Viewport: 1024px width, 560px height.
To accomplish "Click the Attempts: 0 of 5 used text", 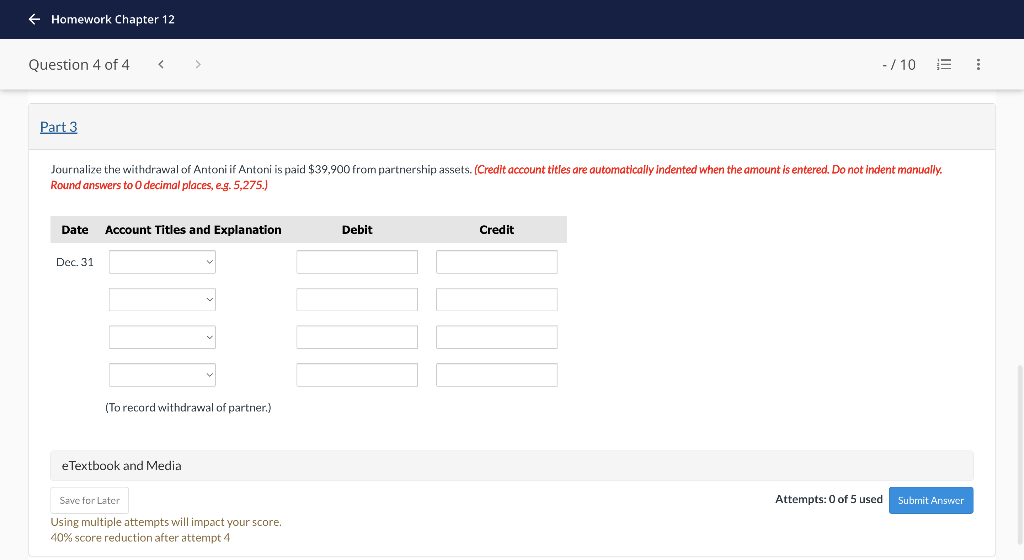I will [829, 499].
